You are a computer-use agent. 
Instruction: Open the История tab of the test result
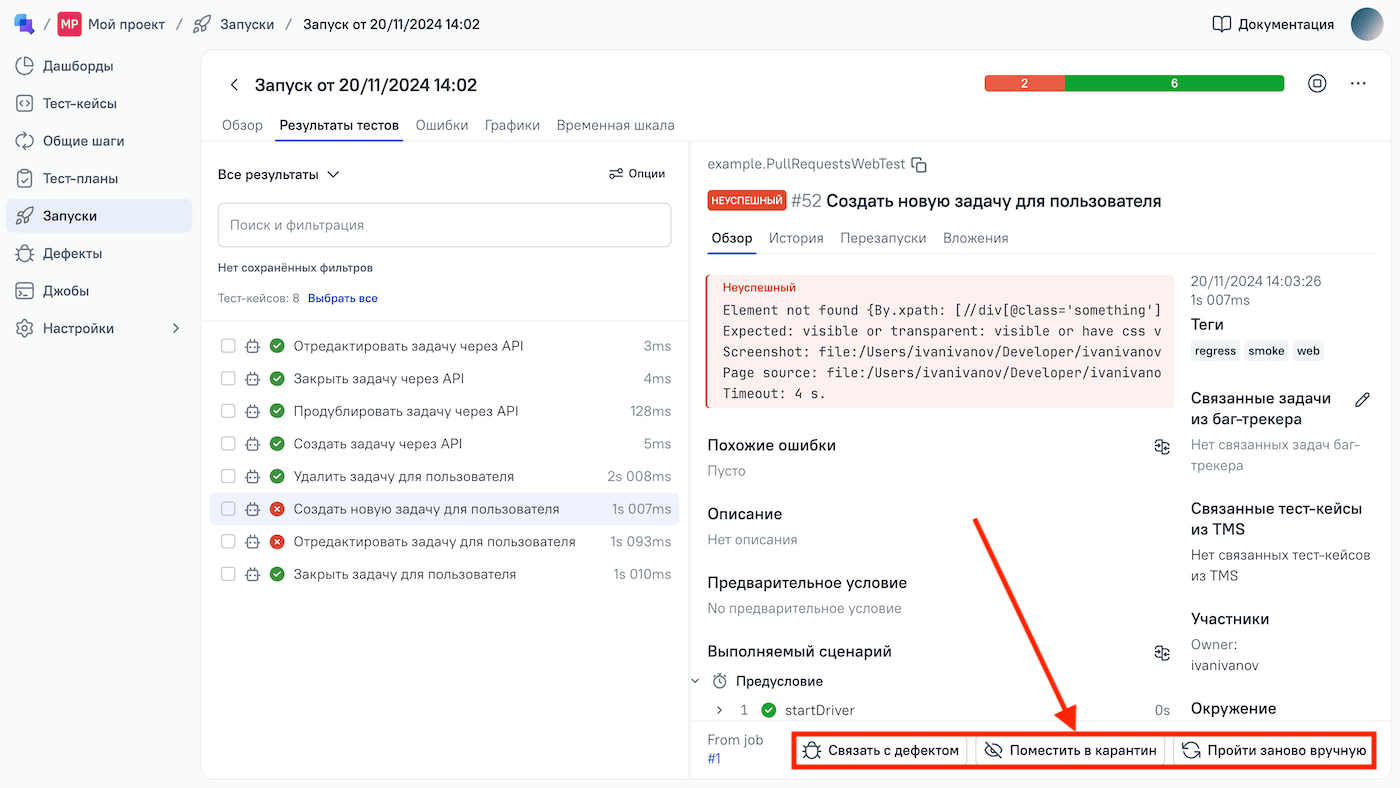click(795, 238)
